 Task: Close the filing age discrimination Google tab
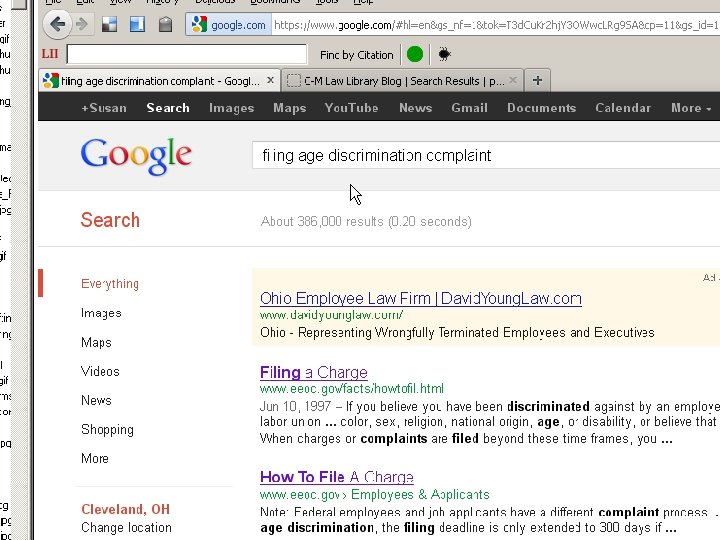coord(270,80)
